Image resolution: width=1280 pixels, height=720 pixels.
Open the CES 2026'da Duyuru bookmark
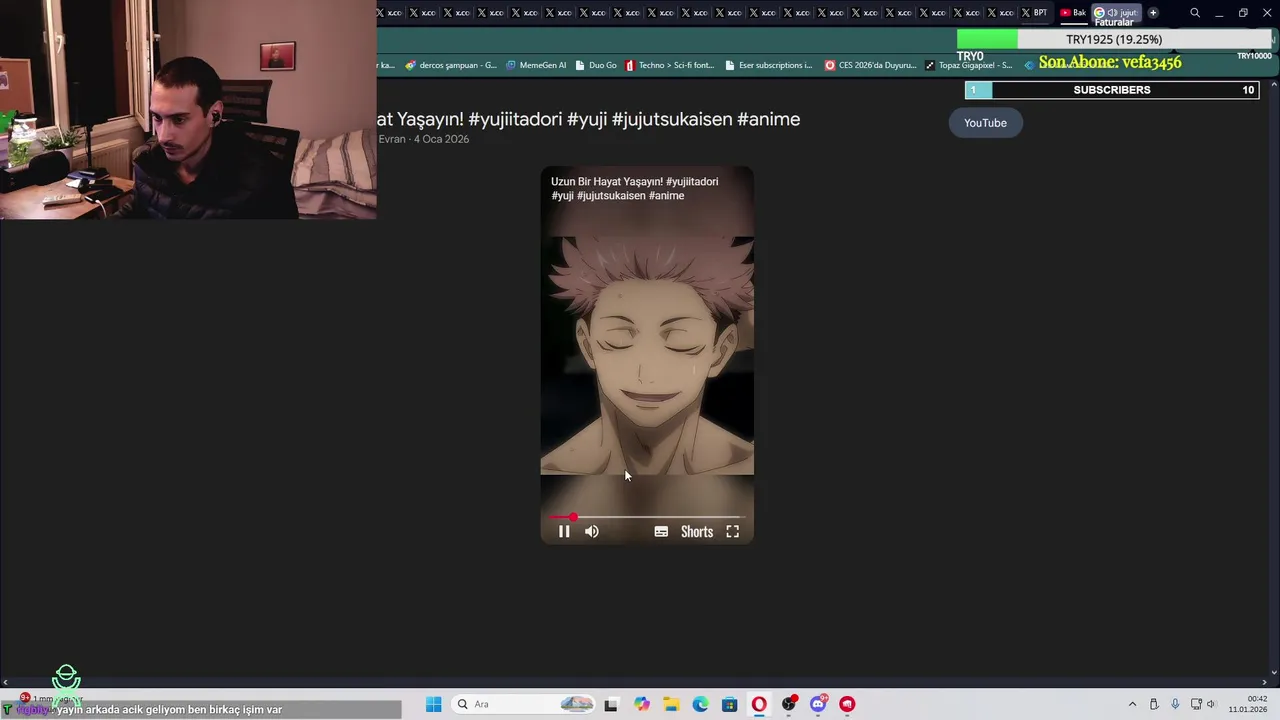point(870,65)
